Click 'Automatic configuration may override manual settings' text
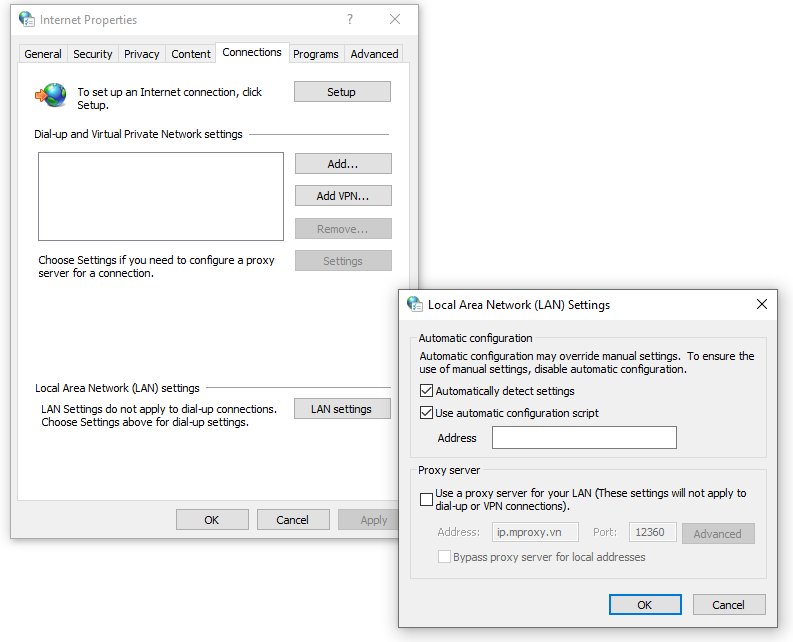Screen dimensions: 793x642 pyautogui.click(x=587, y=362)
